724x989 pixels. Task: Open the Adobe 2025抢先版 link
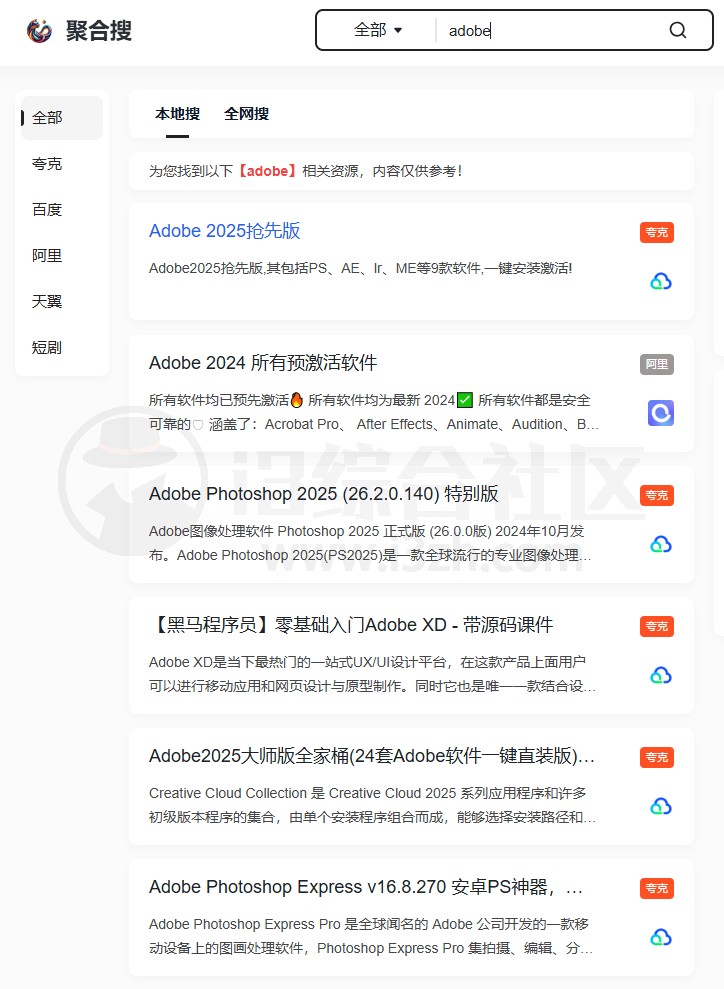coord(225,231)
